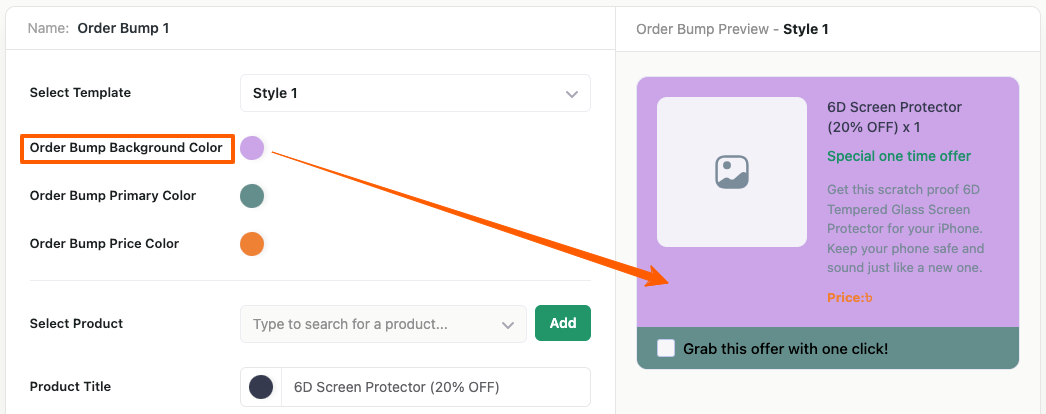
Task: Click the 'Order Bump Primary Color' label
Action: 113,196
